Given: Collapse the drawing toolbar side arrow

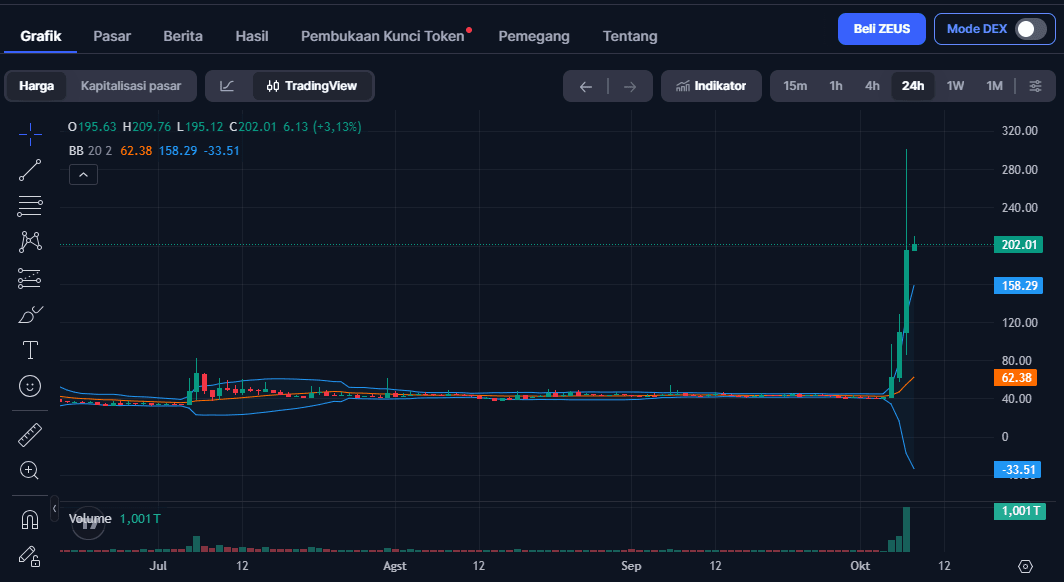Looking at the screenshot, I should (x=54, y=508).
